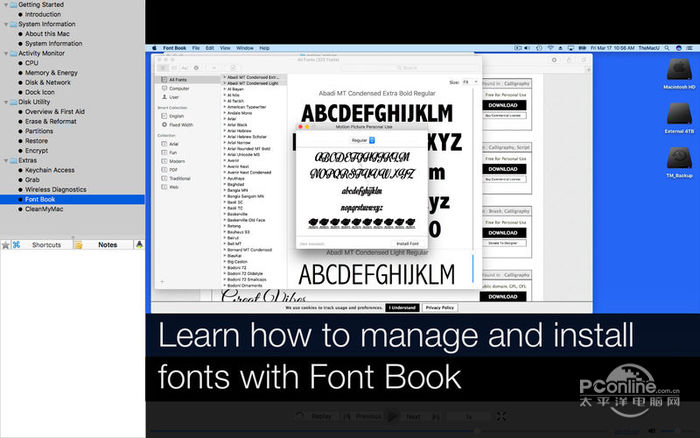
Task: Collapse the Activity Monitor section
Action: click(x=6, y=53)
